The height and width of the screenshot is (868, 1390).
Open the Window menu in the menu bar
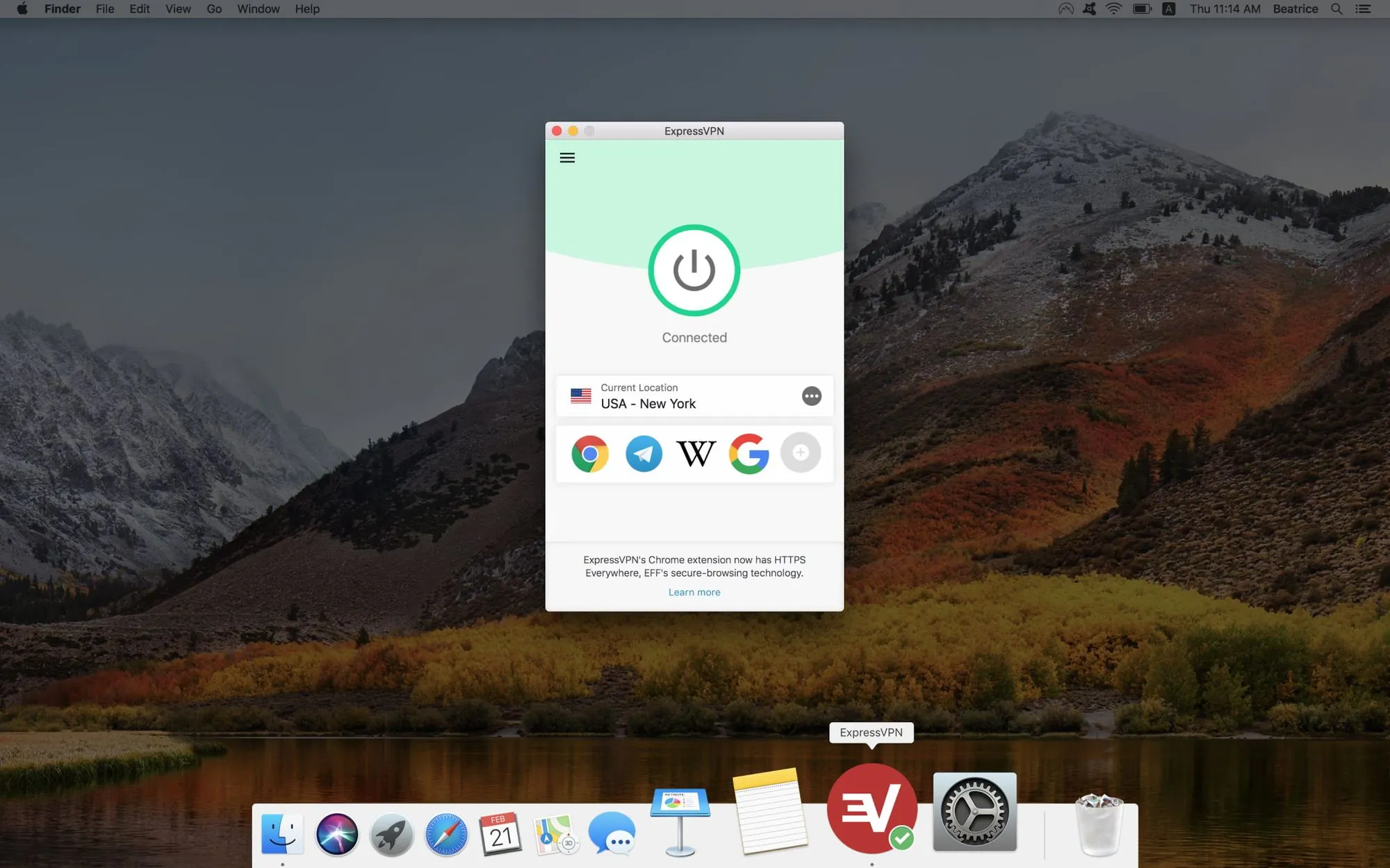click(x=258, y=9)
